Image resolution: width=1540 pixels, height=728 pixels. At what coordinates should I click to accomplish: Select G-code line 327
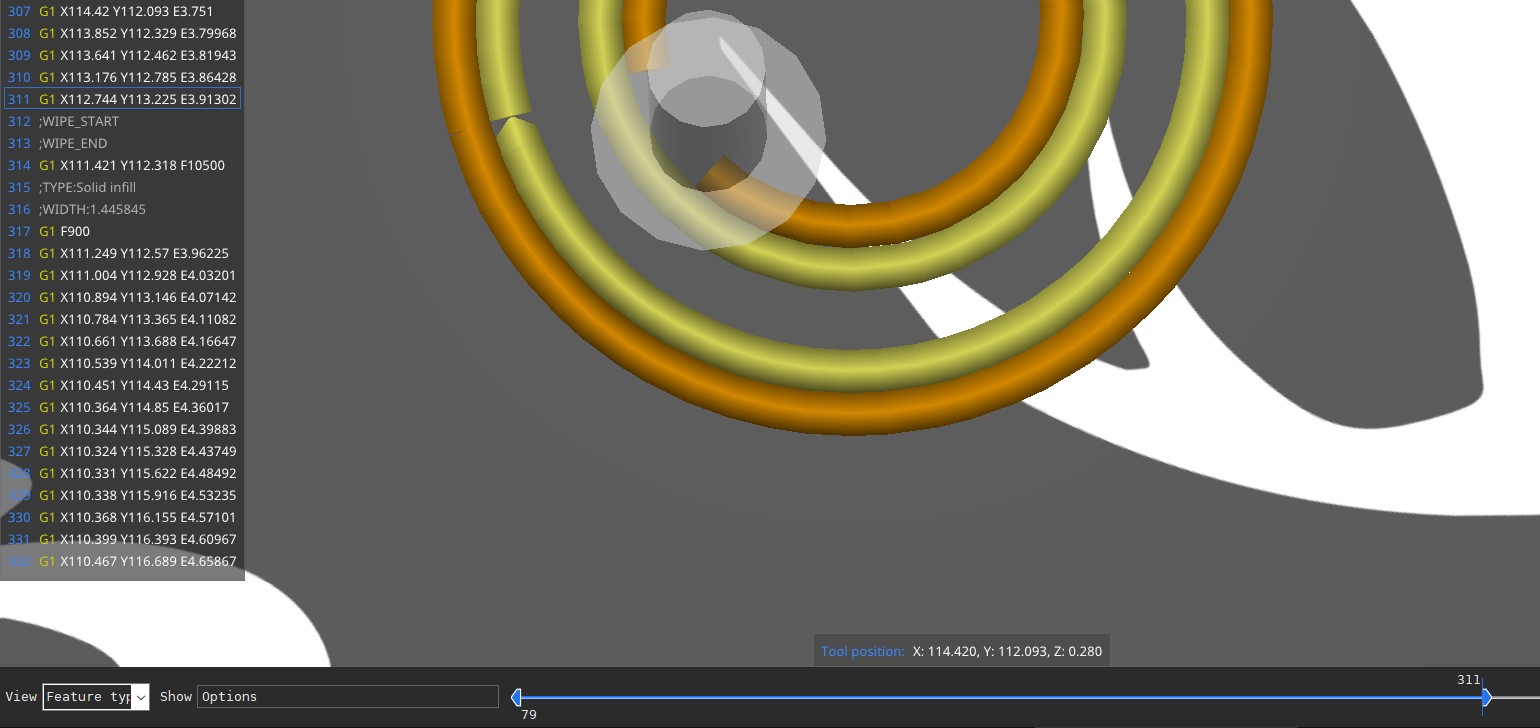tap(122, 451)
